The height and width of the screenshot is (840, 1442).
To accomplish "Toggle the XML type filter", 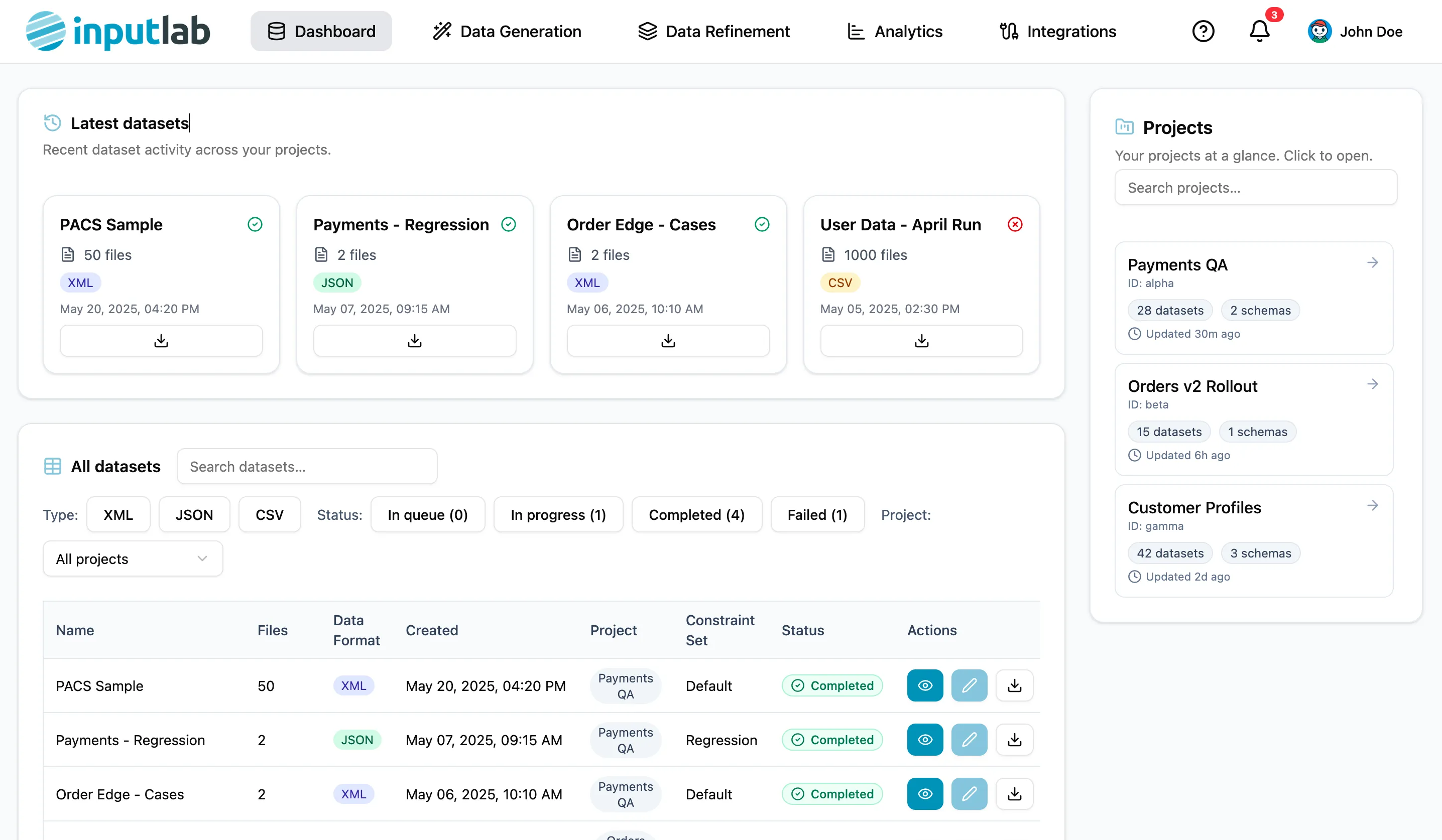I will click(118, 514).
